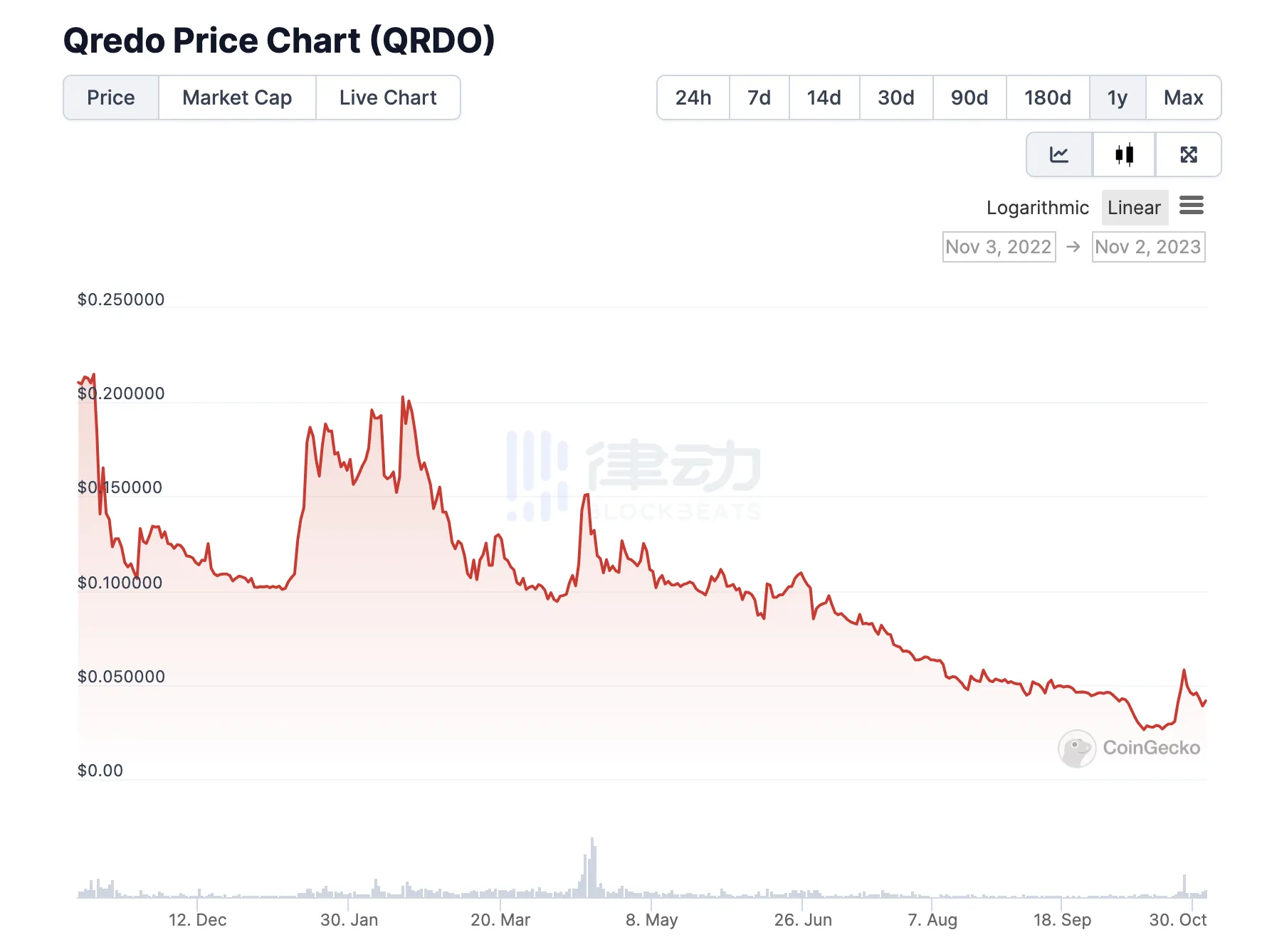Image resolution: width=1267 pixels, height=952 pixels.
Task: Edit the Nov 3, 2022 start date
Action: [999, 247]
